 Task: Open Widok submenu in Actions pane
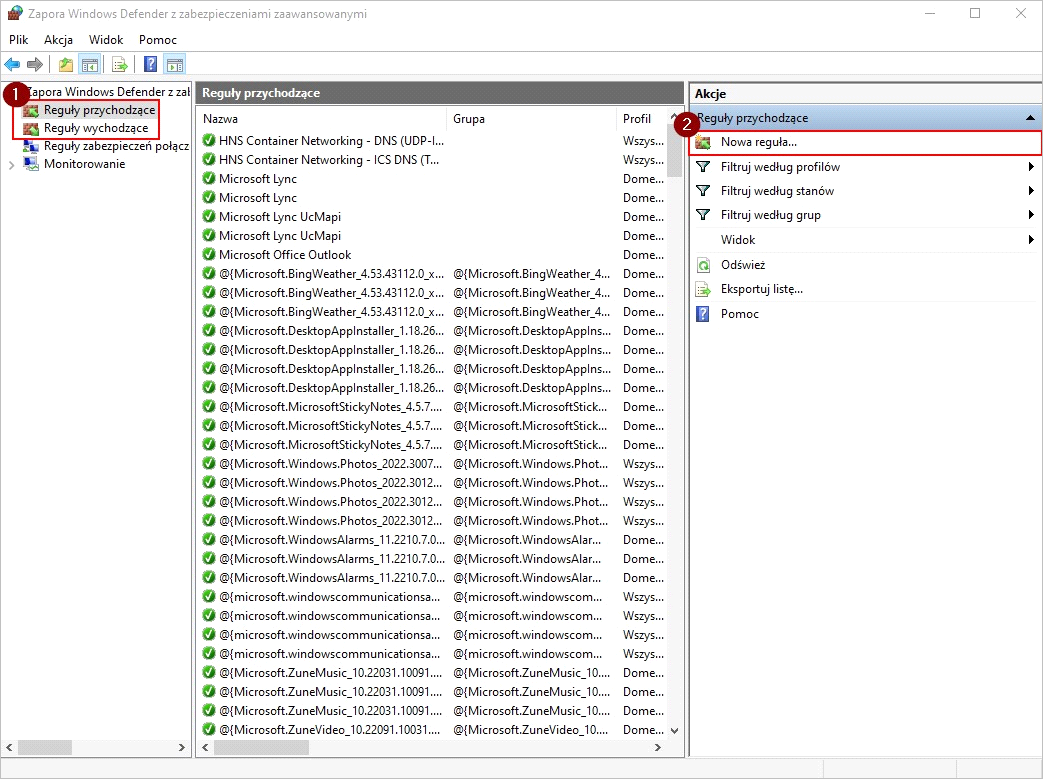coord(865,239)
